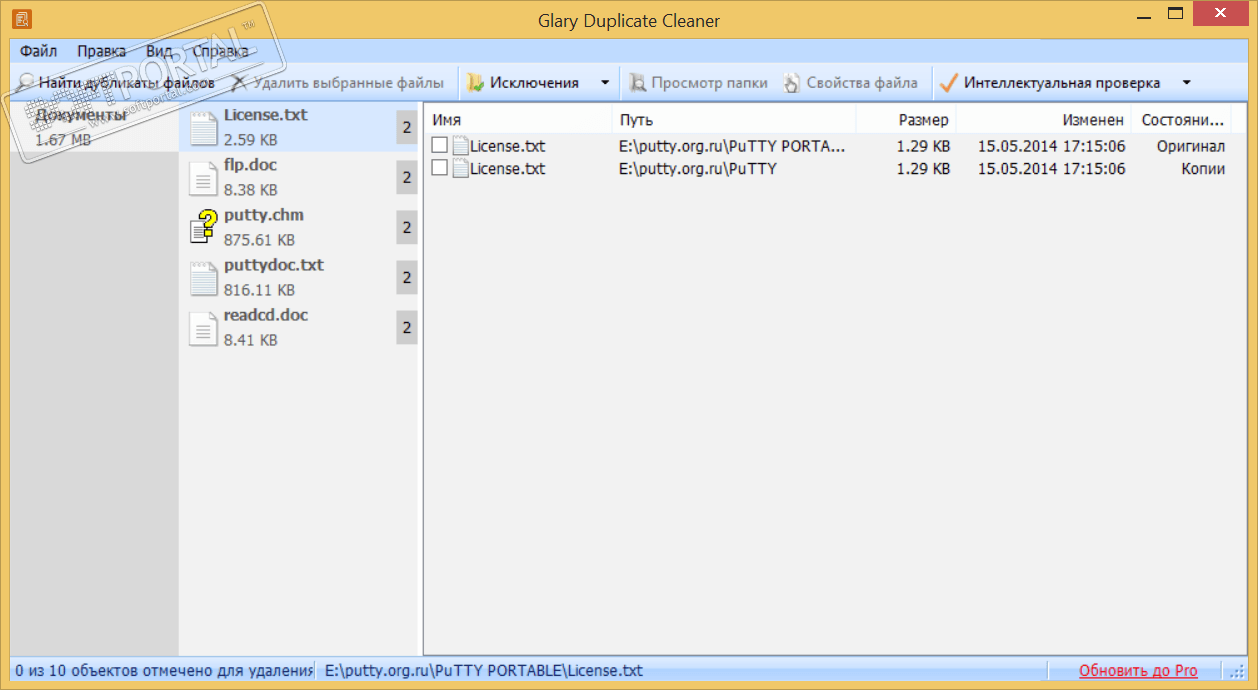Click the text file icon of puttydoc.txt

(x=204, y=278)
